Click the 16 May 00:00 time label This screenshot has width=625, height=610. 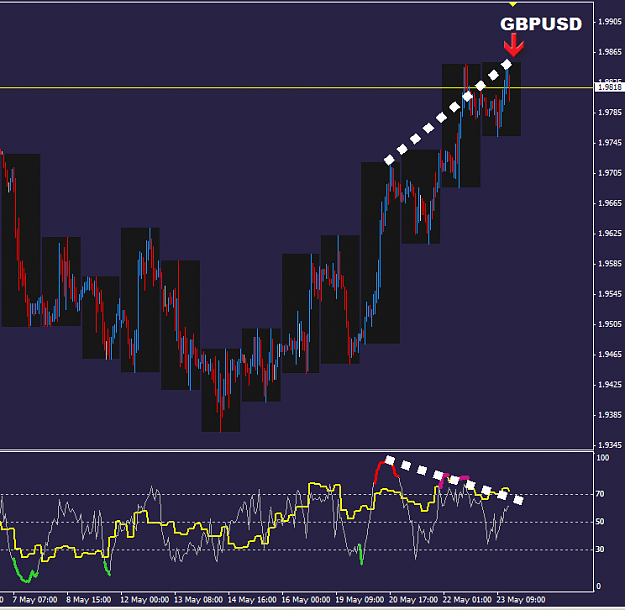[306, 600]
